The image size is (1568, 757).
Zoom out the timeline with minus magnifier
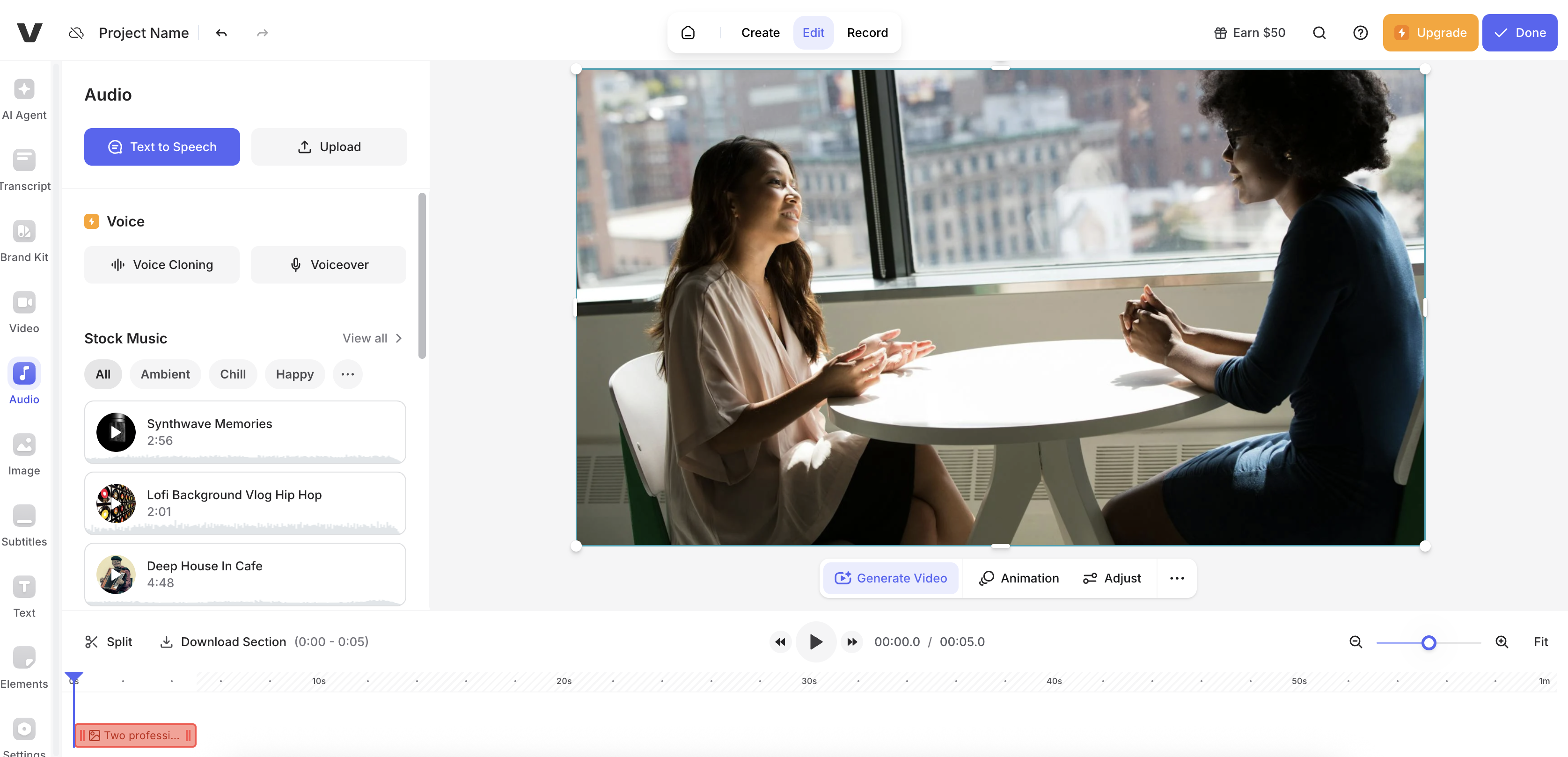pyautogui.click(x=1356, y=642)
